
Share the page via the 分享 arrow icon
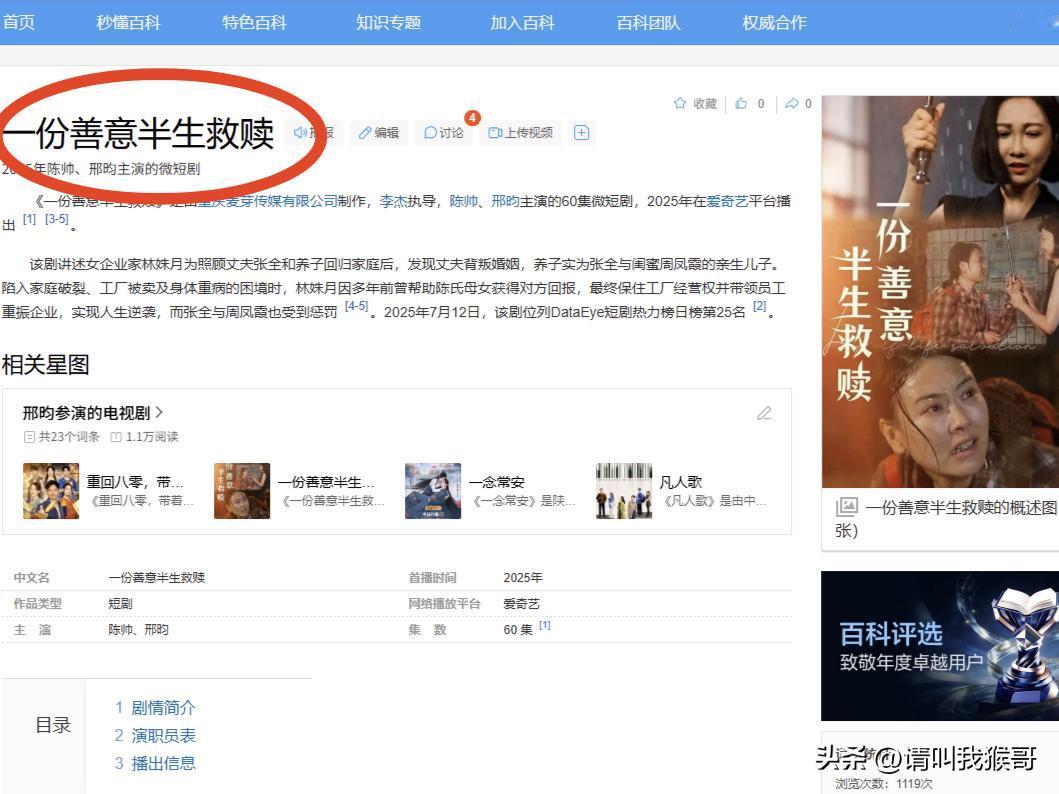pyautogui.click(x=790, y=103)
